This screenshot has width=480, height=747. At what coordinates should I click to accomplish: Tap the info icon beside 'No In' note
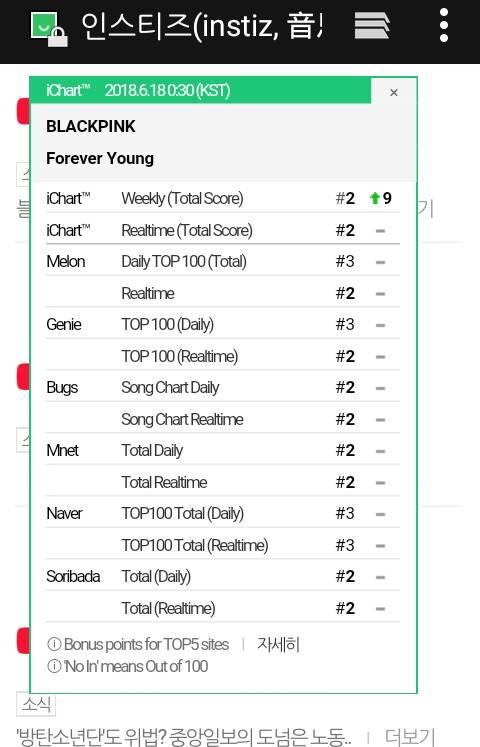coord(54,666)
